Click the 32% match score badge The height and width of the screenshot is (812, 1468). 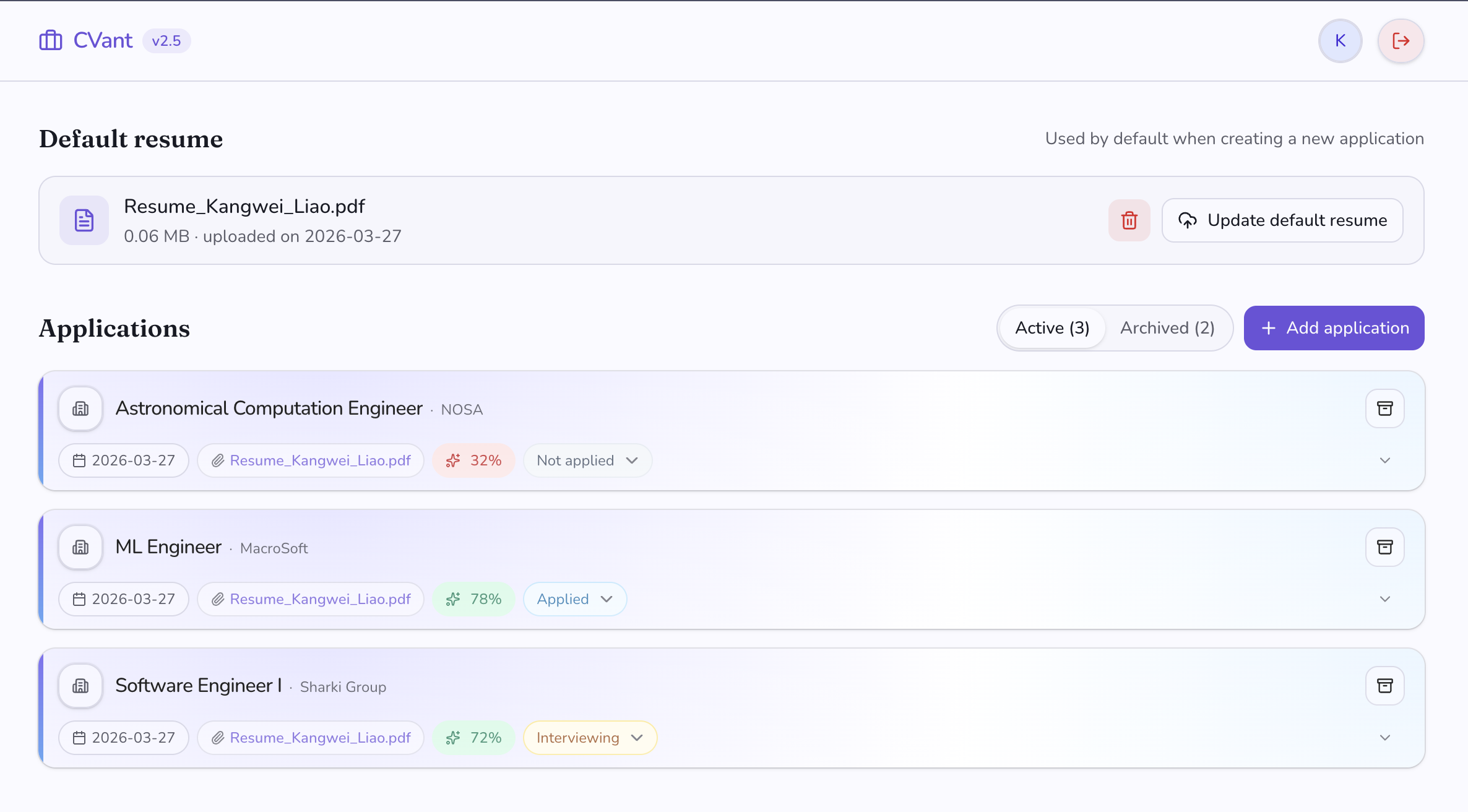(x=473, y=460)
